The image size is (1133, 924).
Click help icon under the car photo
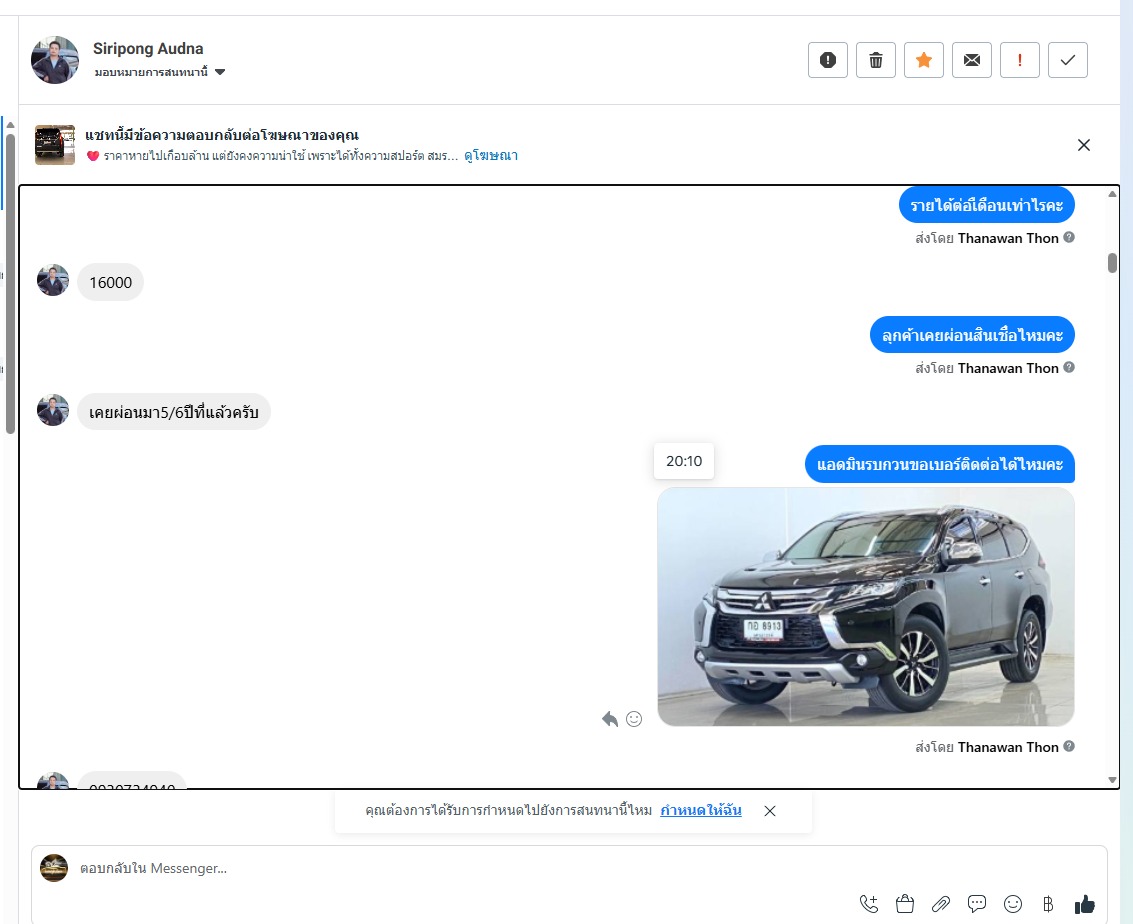[1069, 746]
